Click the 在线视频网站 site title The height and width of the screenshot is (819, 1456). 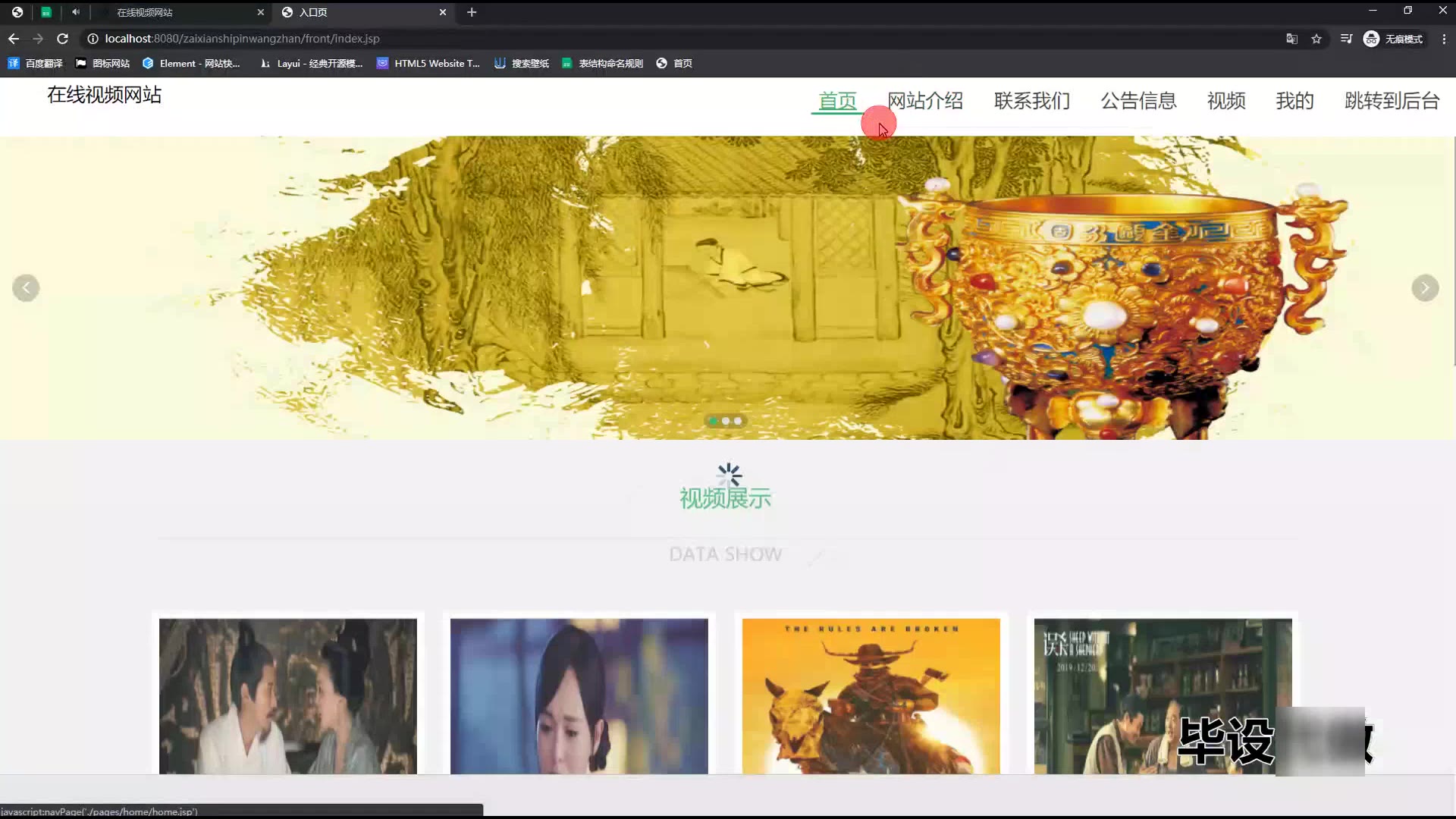pos(105,95)
